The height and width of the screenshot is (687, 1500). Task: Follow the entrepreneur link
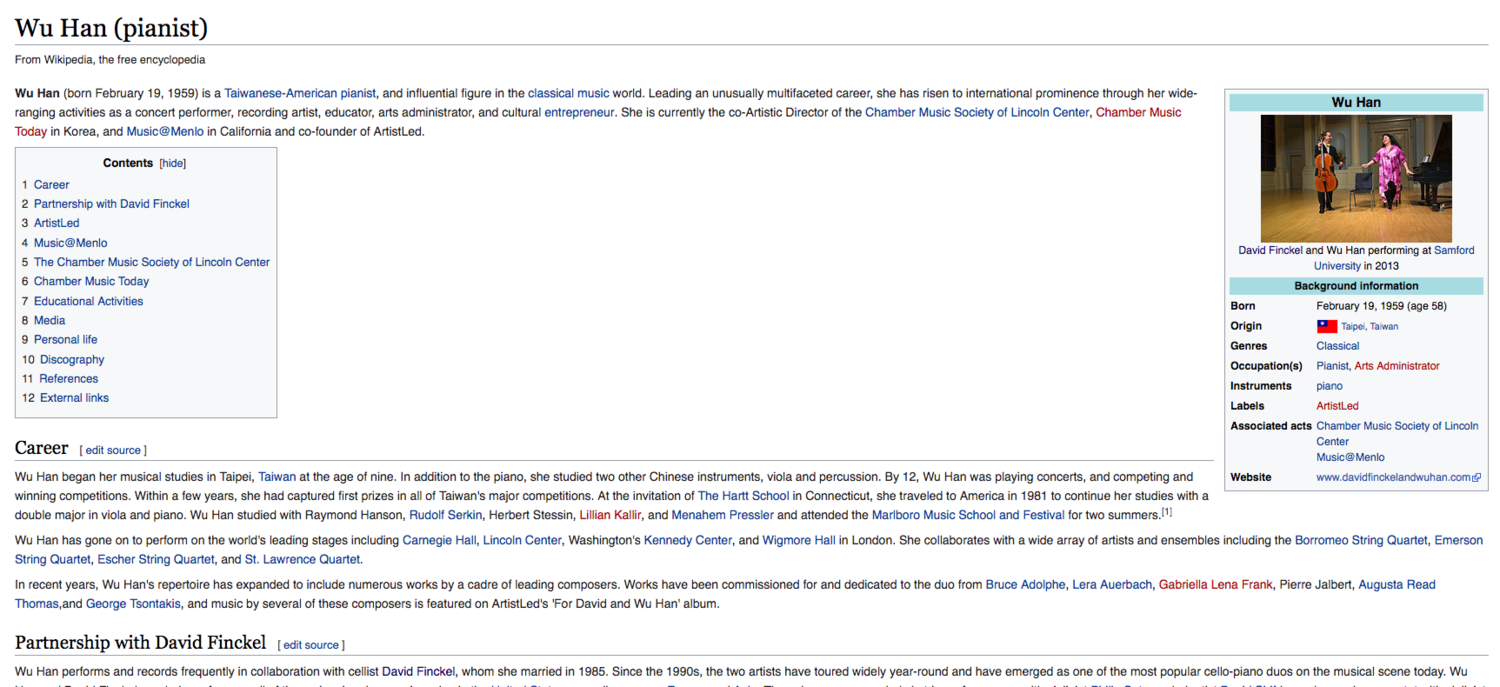(579, 112)
